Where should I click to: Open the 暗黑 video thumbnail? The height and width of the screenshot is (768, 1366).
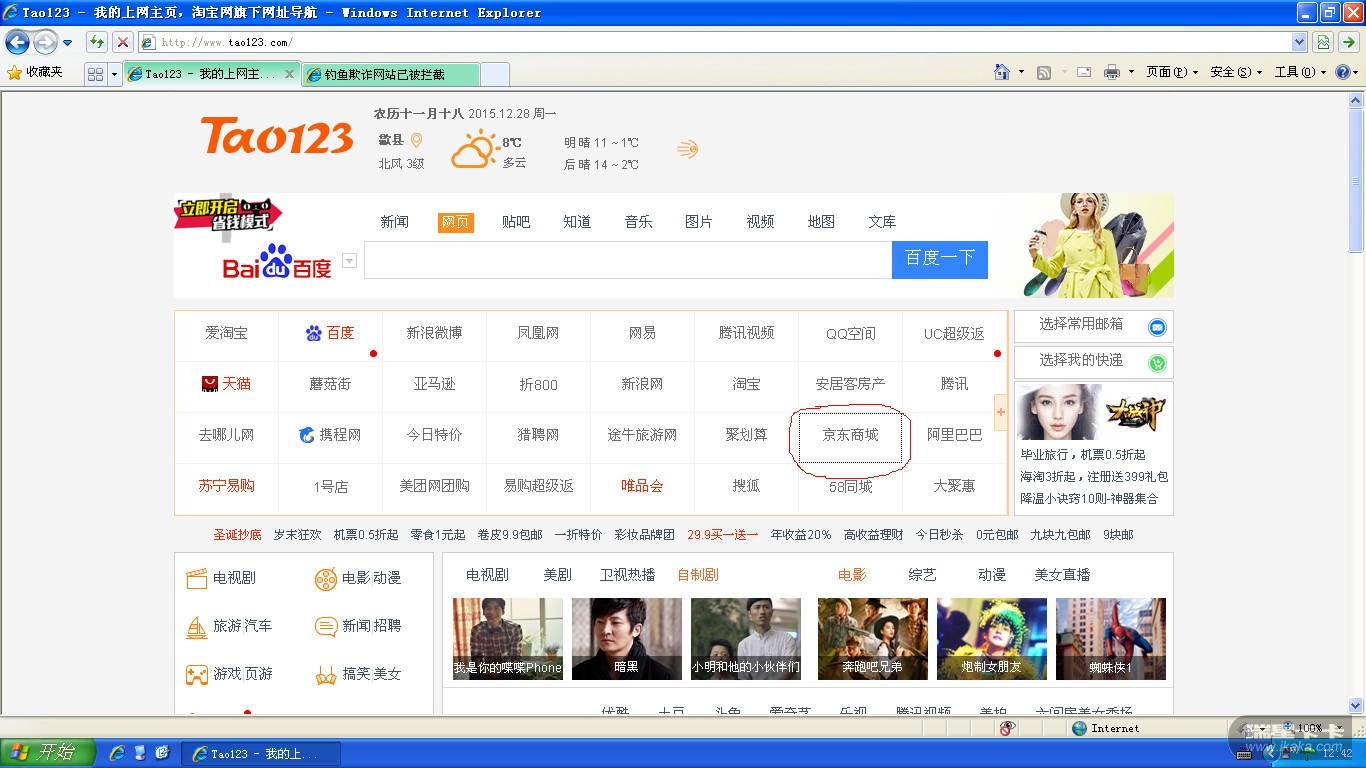627,639
